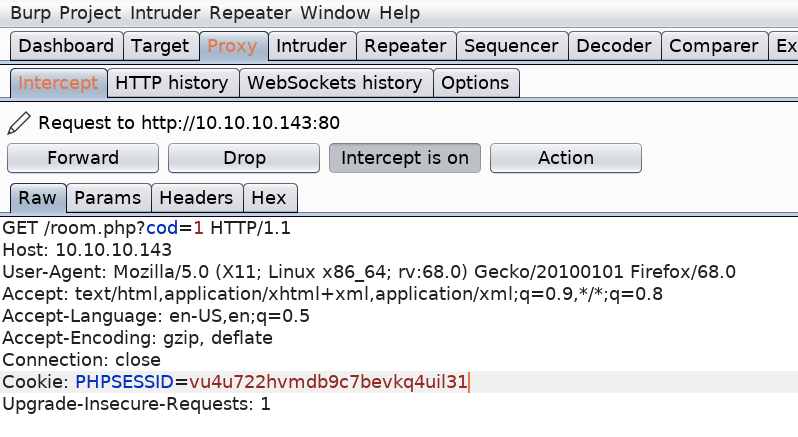
Task: Open the Project menu
Action: pos(99,14)
